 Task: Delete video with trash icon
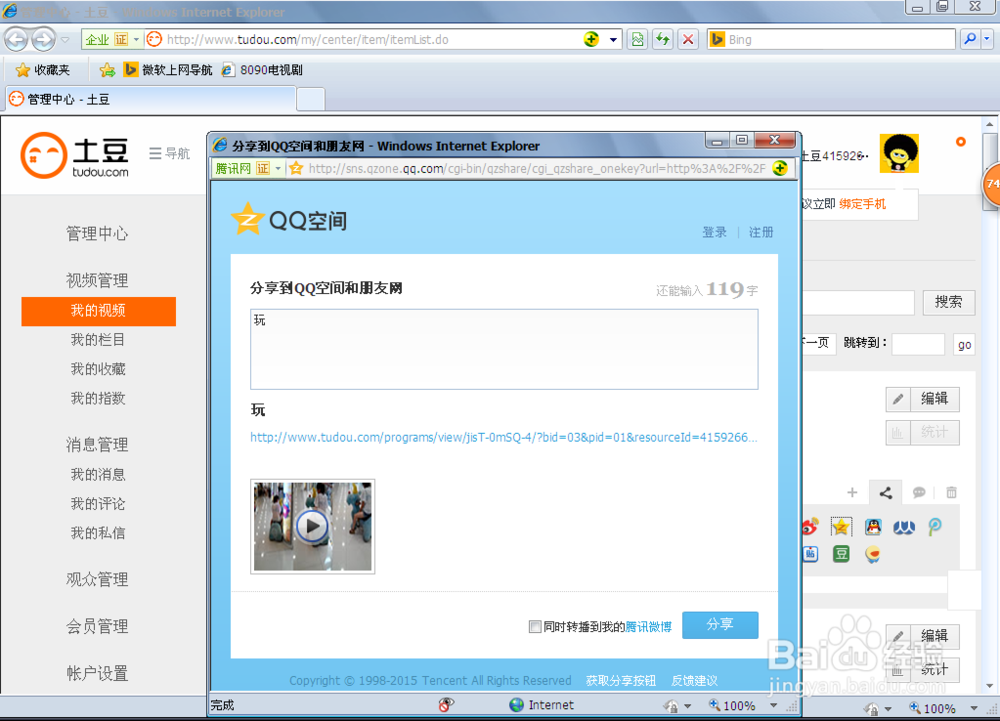tap(952, 492)
